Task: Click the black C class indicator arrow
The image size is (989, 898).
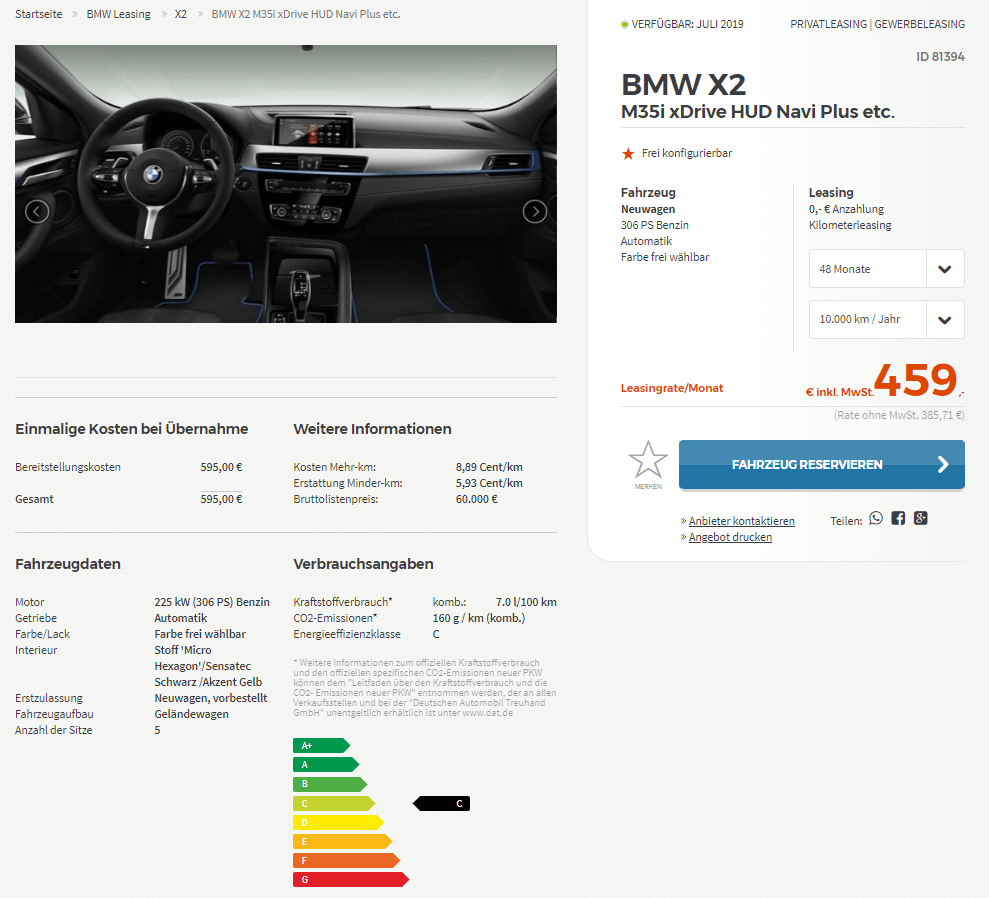Action: pos(441,803)
